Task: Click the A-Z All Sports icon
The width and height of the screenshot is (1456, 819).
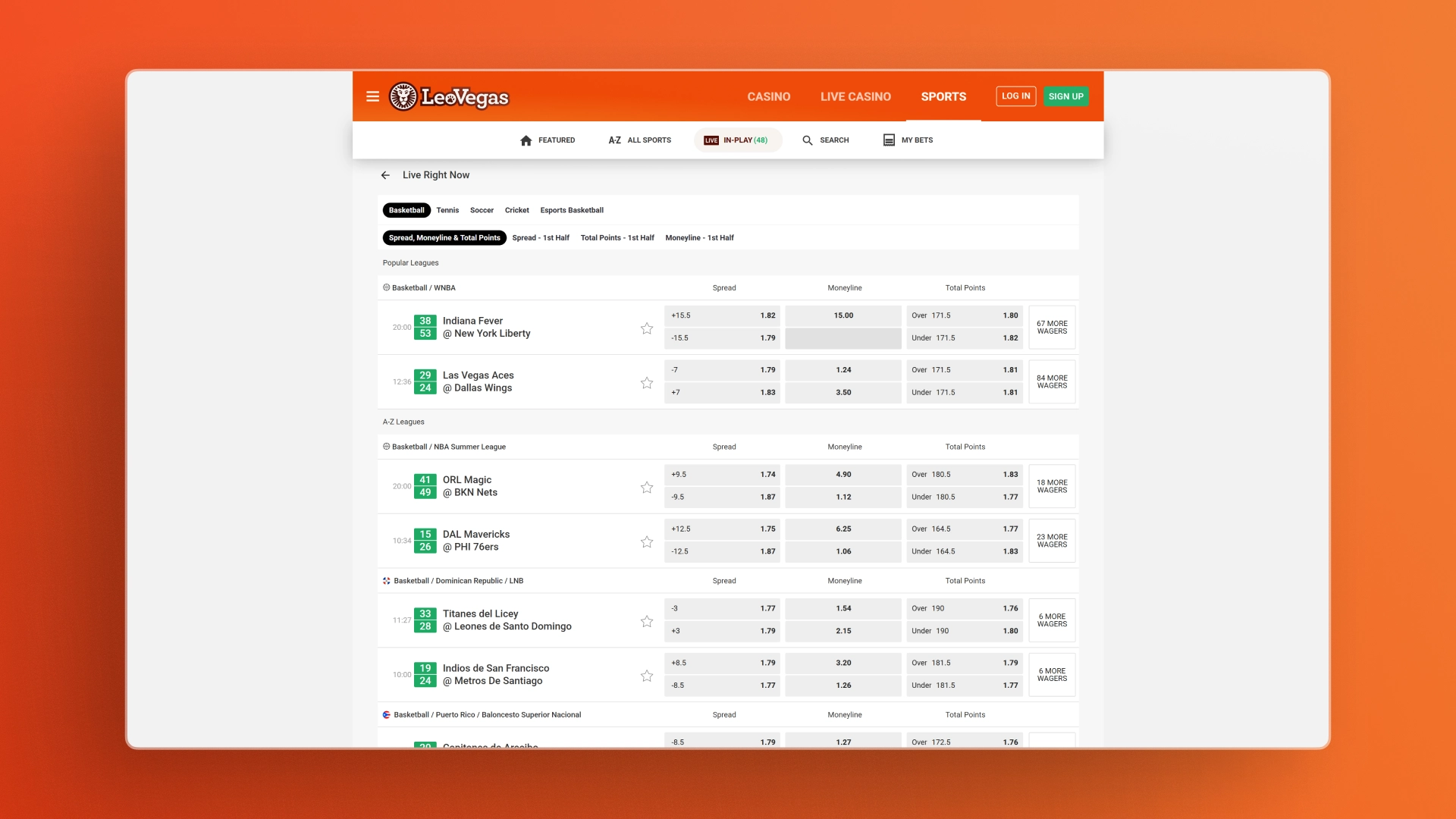Action: pyautogui.click(x=615, y=140)
